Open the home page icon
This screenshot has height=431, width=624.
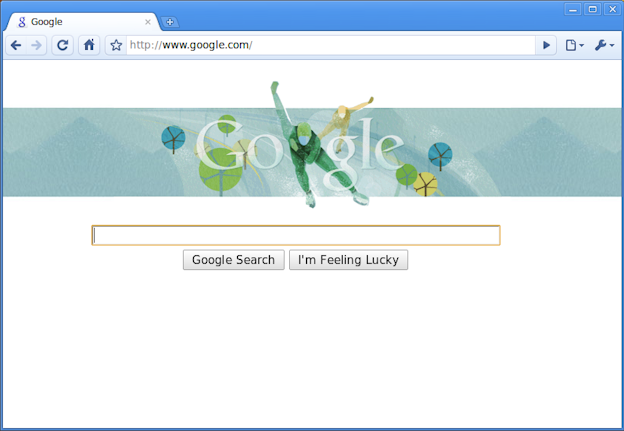89,45
